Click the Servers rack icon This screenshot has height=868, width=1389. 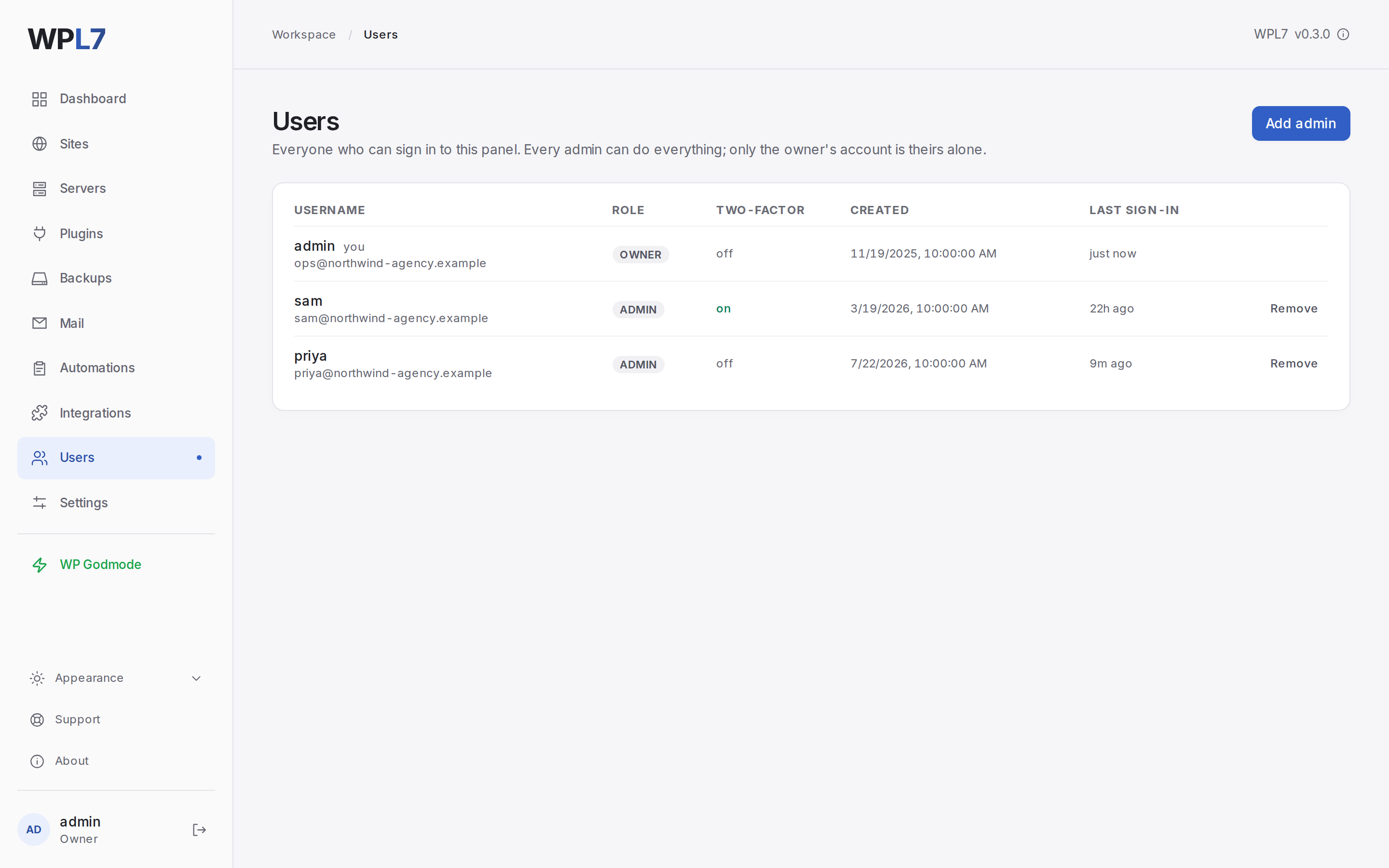point(40,189)
